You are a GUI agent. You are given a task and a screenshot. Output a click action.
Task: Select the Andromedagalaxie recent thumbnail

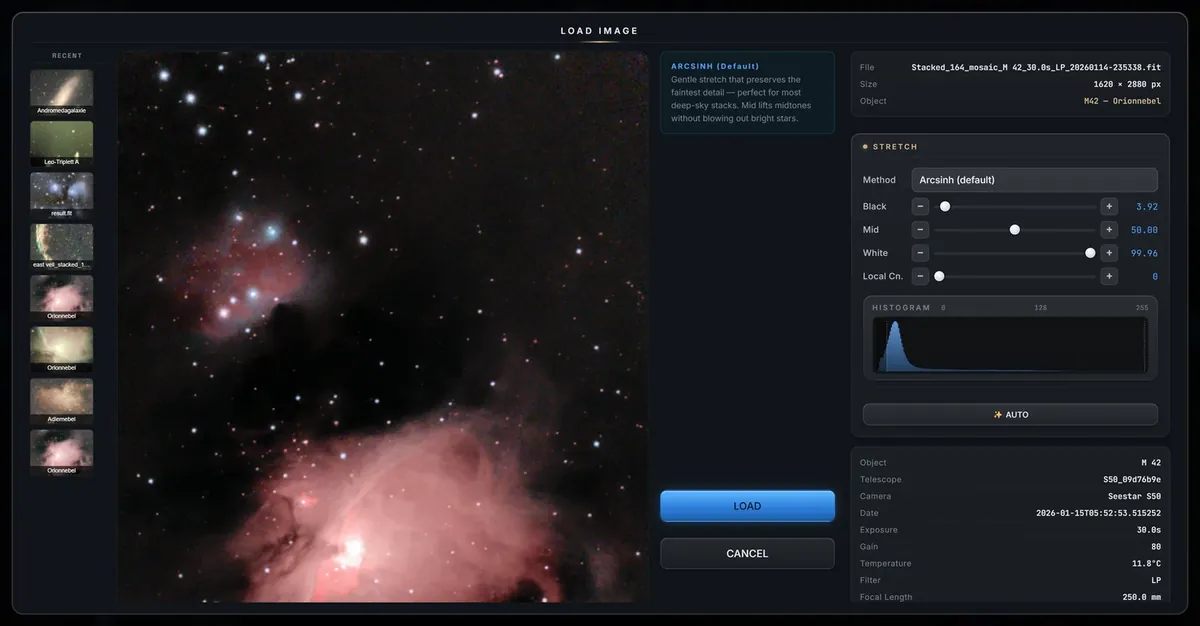click(x=62, y=92)
